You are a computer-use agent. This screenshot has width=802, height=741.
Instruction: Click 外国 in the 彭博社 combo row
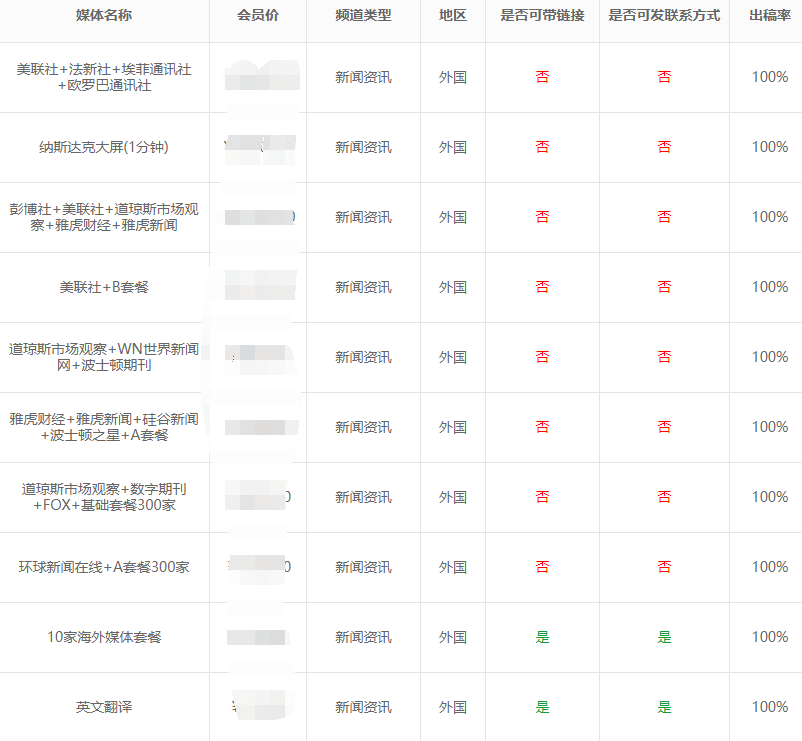[454, 217]
